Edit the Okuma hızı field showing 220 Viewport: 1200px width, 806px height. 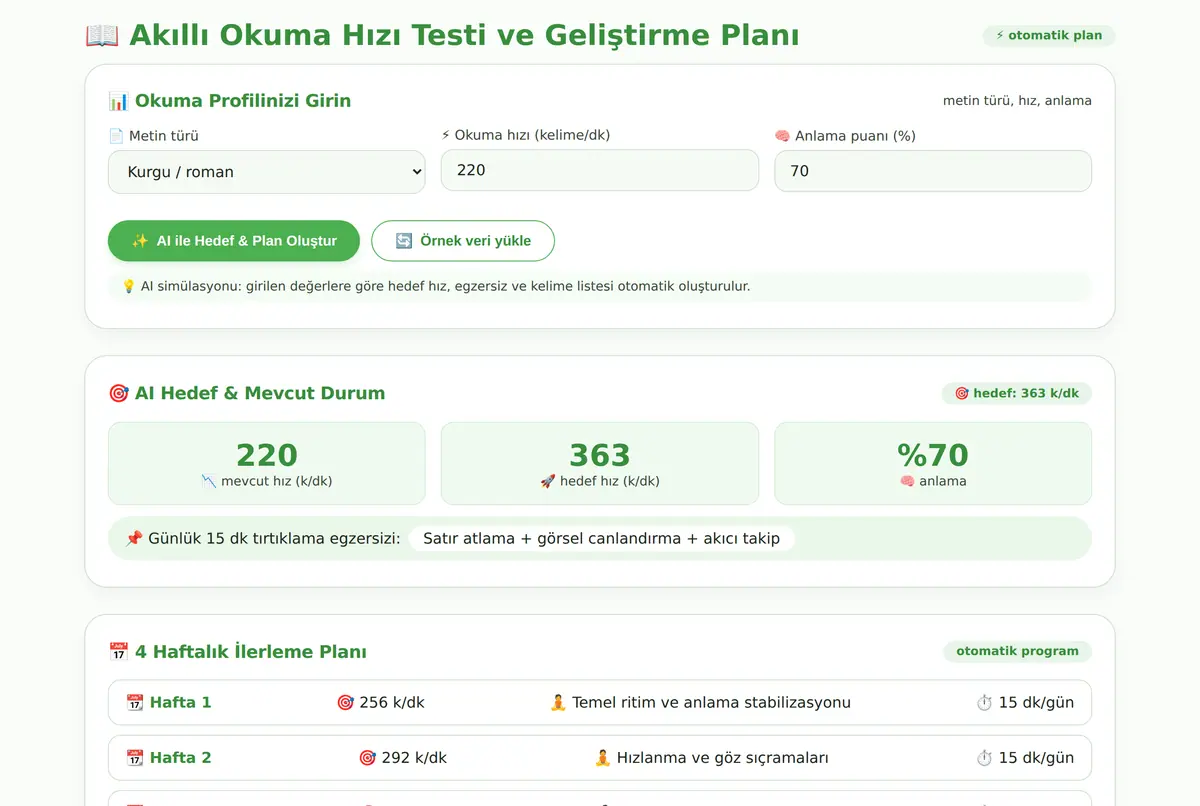tap(599, 170)
